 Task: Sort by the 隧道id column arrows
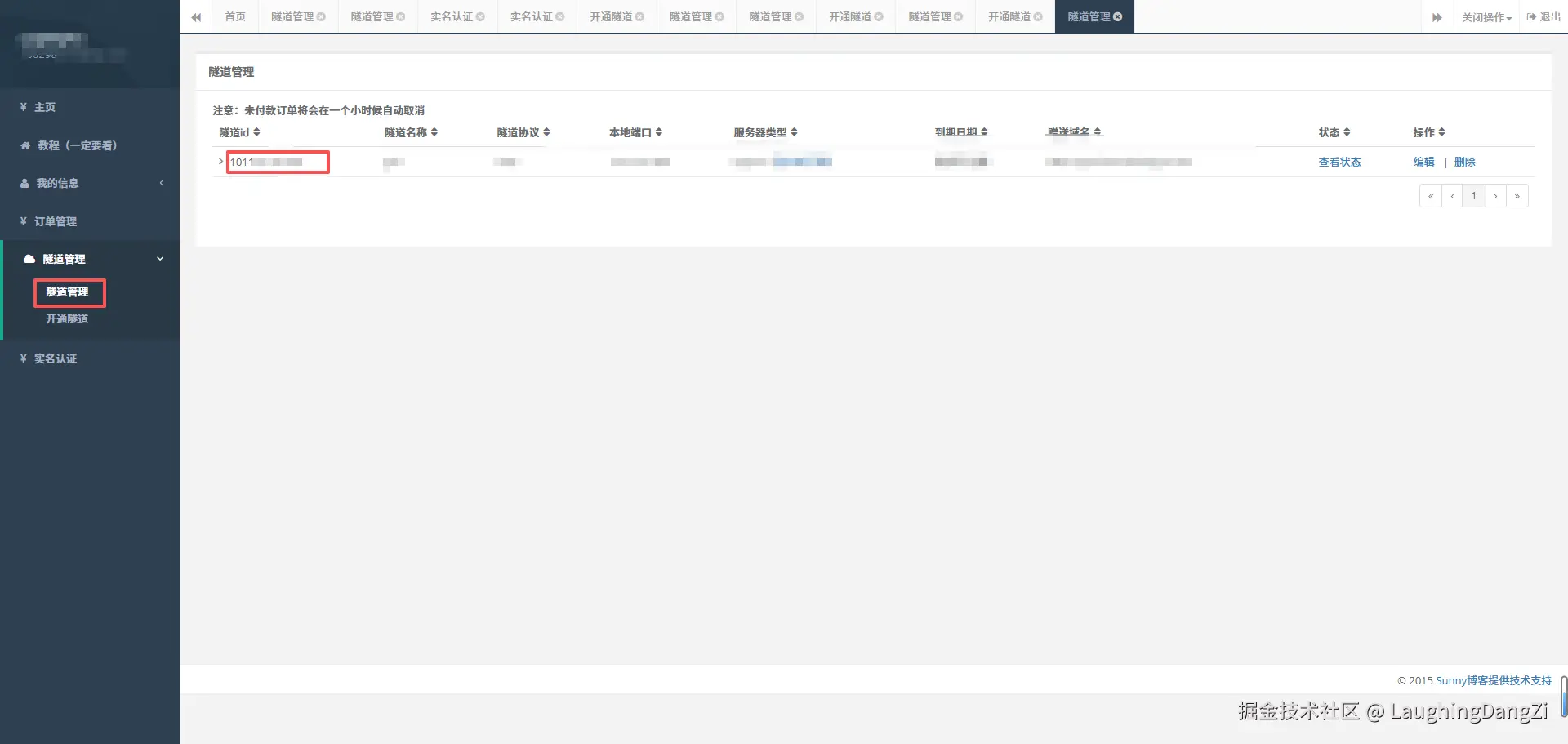(256, 132)
